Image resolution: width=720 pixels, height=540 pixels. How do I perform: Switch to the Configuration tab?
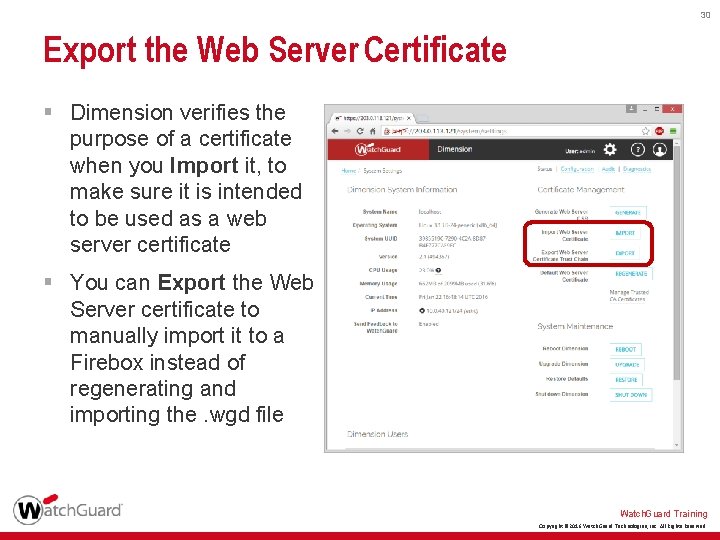[x=577, y=169]
